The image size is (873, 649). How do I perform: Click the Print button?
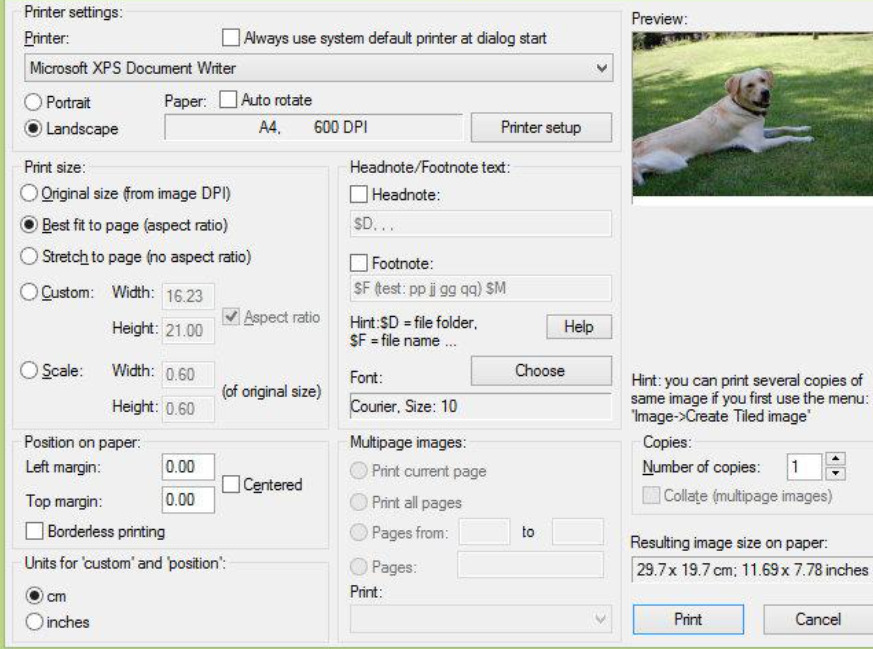(688, 620)
